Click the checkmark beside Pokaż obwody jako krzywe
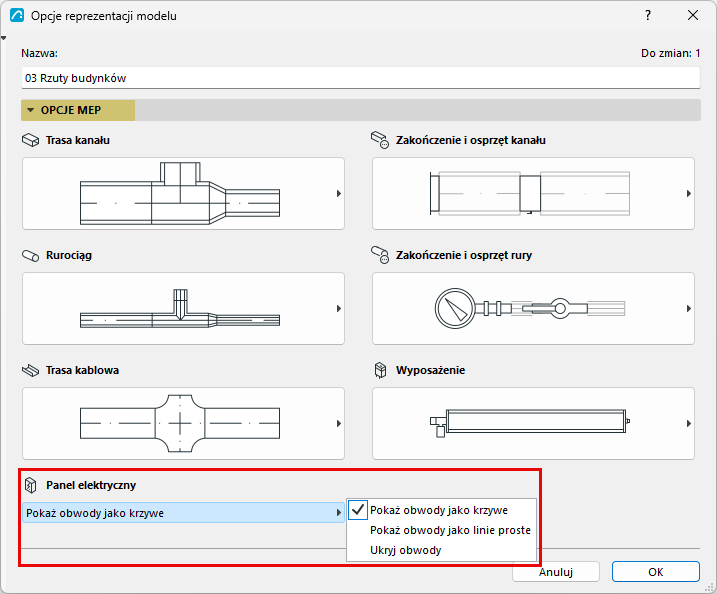 coord(358,509)
